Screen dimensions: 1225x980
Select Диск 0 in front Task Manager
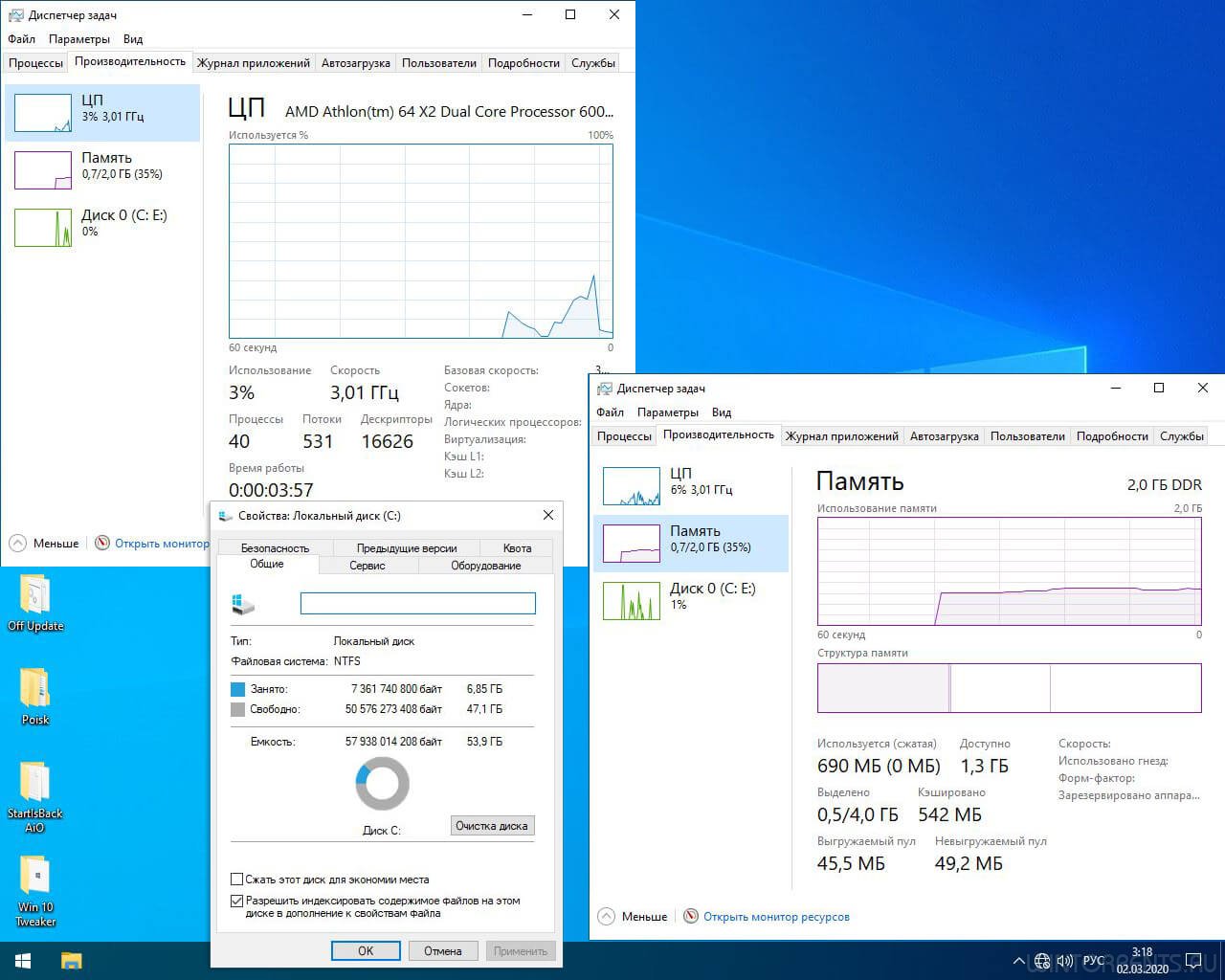pyautogui.click(x=691, y=601)
